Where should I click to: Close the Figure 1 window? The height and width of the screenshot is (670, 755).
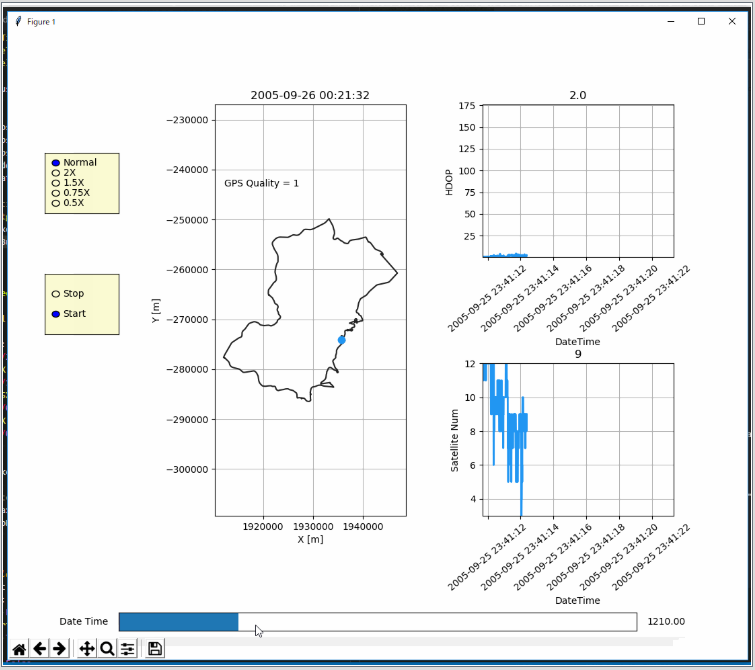point(732,22)
